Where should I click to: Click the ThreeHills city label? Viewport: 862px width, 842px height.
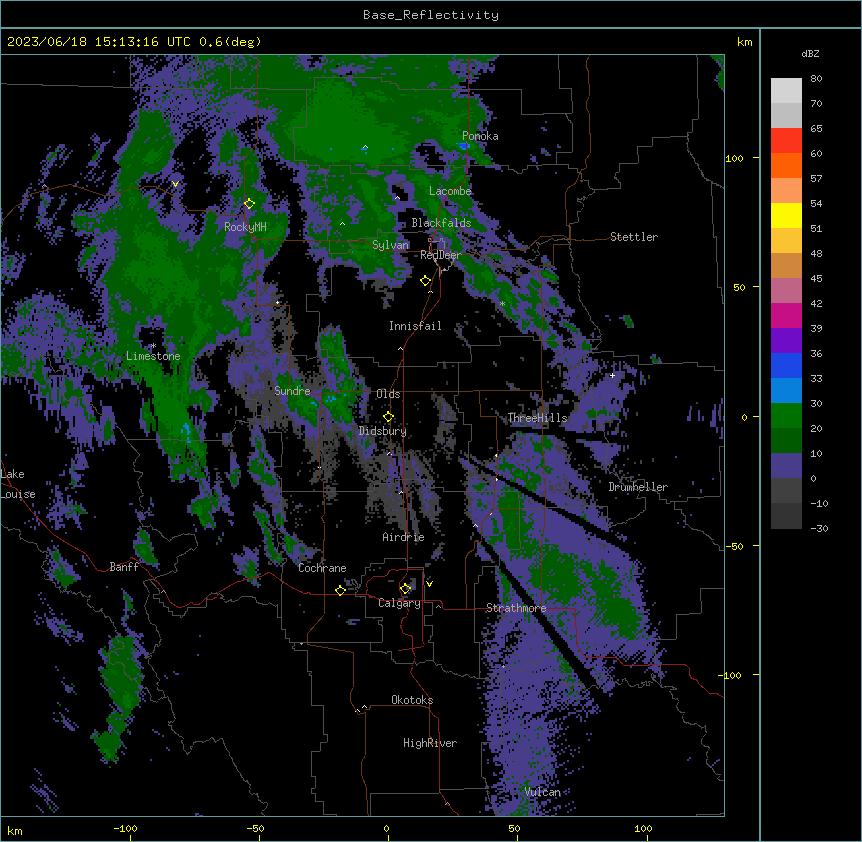537,418
